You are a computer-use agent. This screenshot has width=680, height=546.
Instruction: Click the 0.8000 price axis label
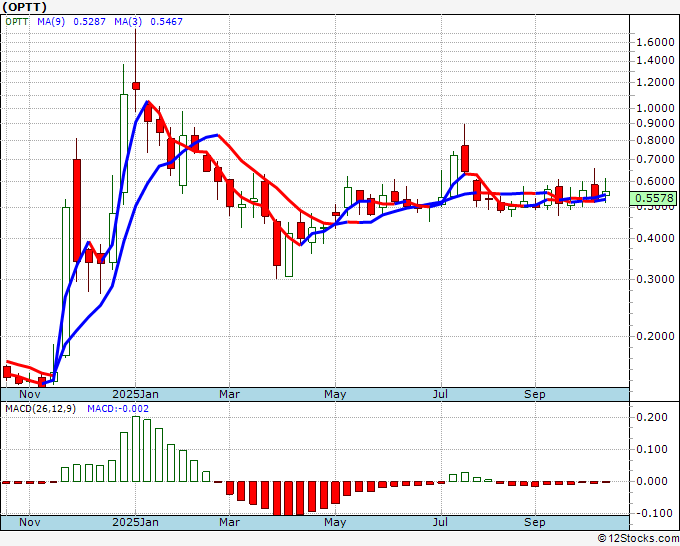[x=655, y=140]
